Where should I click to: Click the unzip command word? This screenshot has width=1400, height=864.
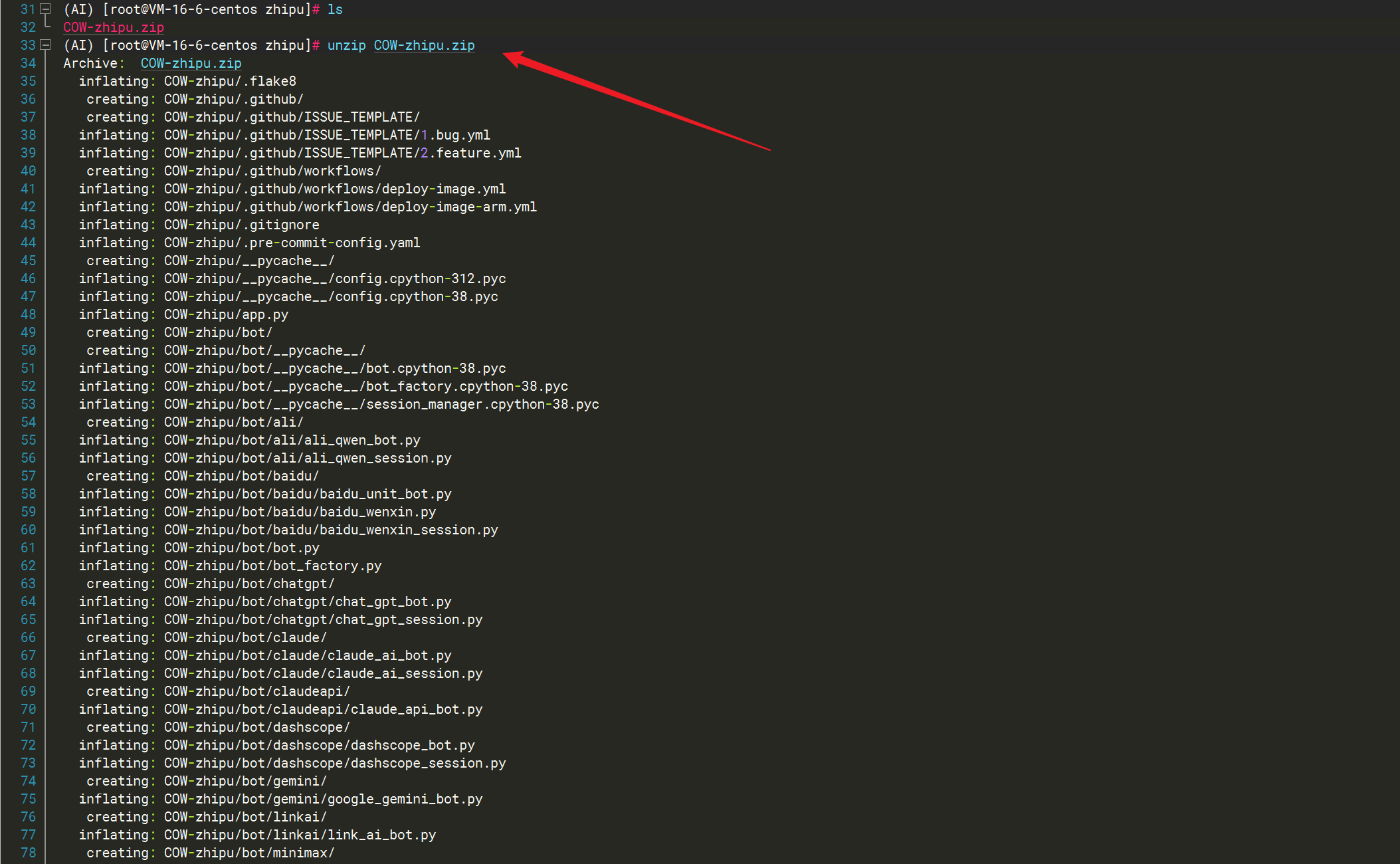(346, 45)
